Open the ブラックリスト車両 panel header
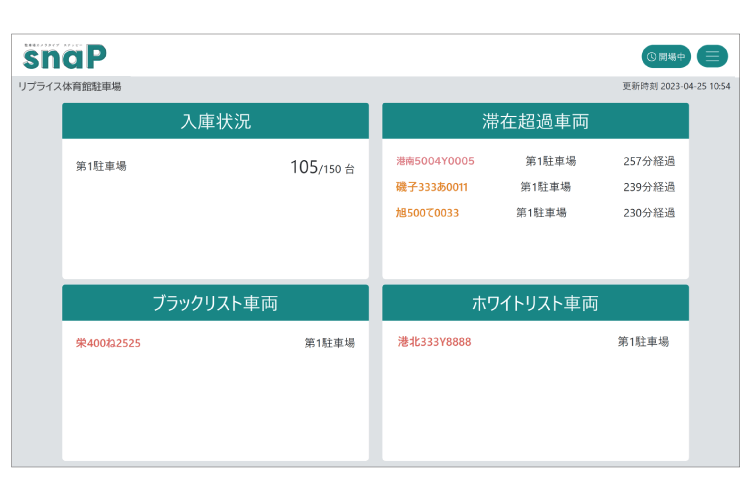Image resolution: width=750 pixels, height=500 pixels. (215, 303)
